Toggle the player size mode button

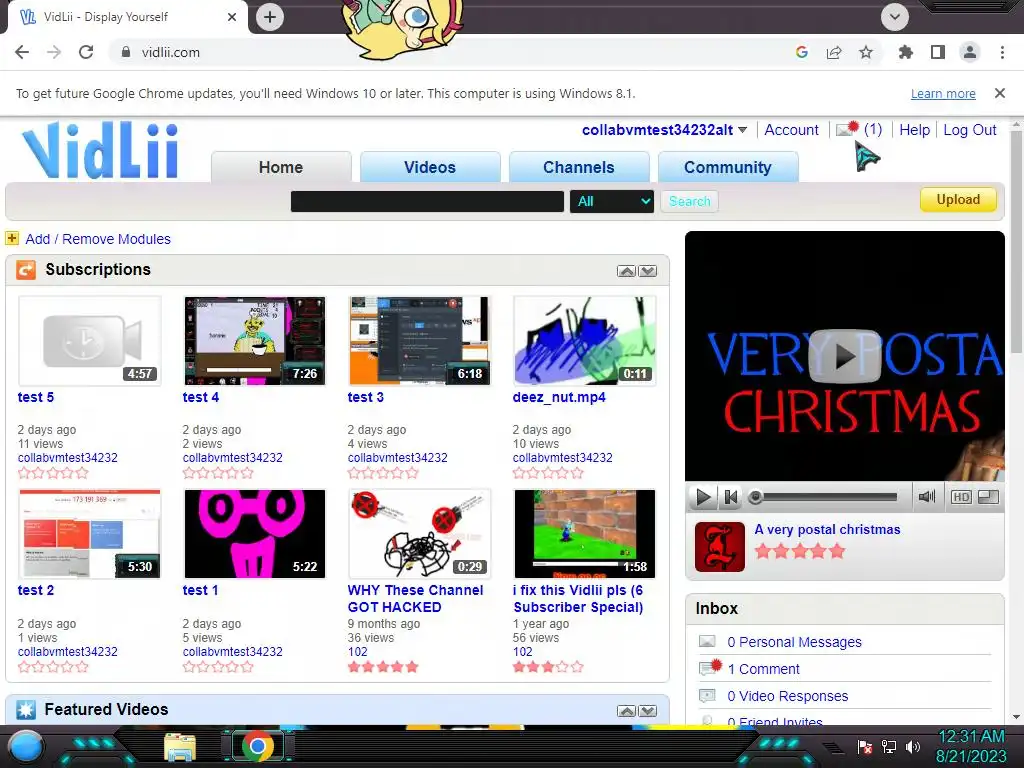[x=988, y=498]
